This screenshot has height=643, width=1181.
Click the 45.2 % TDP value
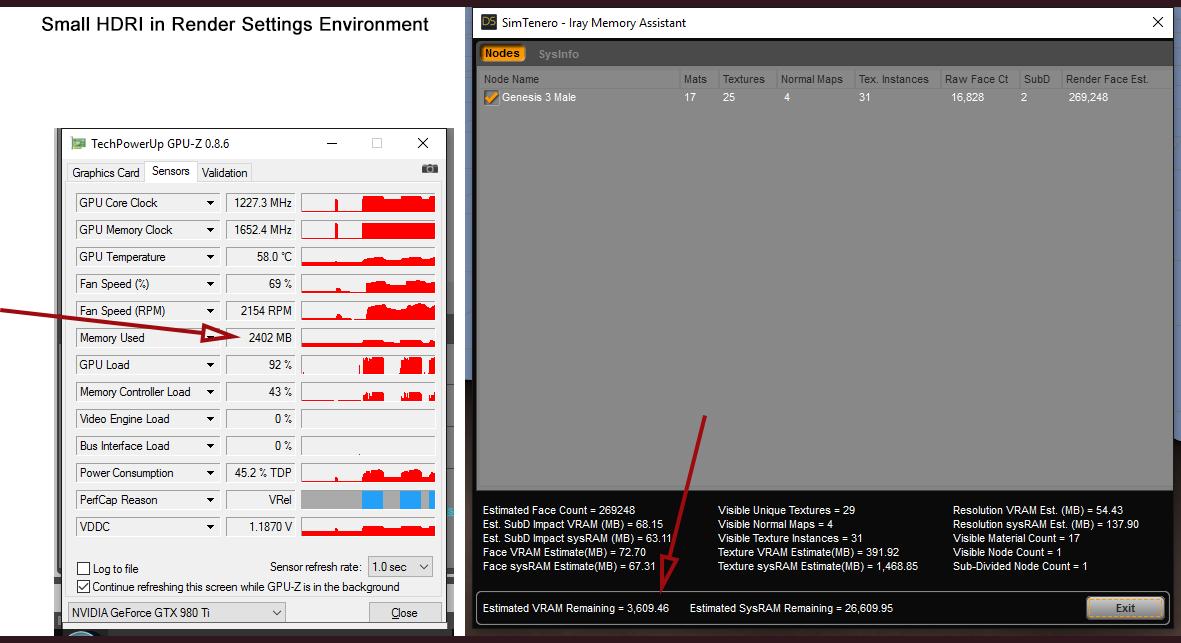pos(261,473)
